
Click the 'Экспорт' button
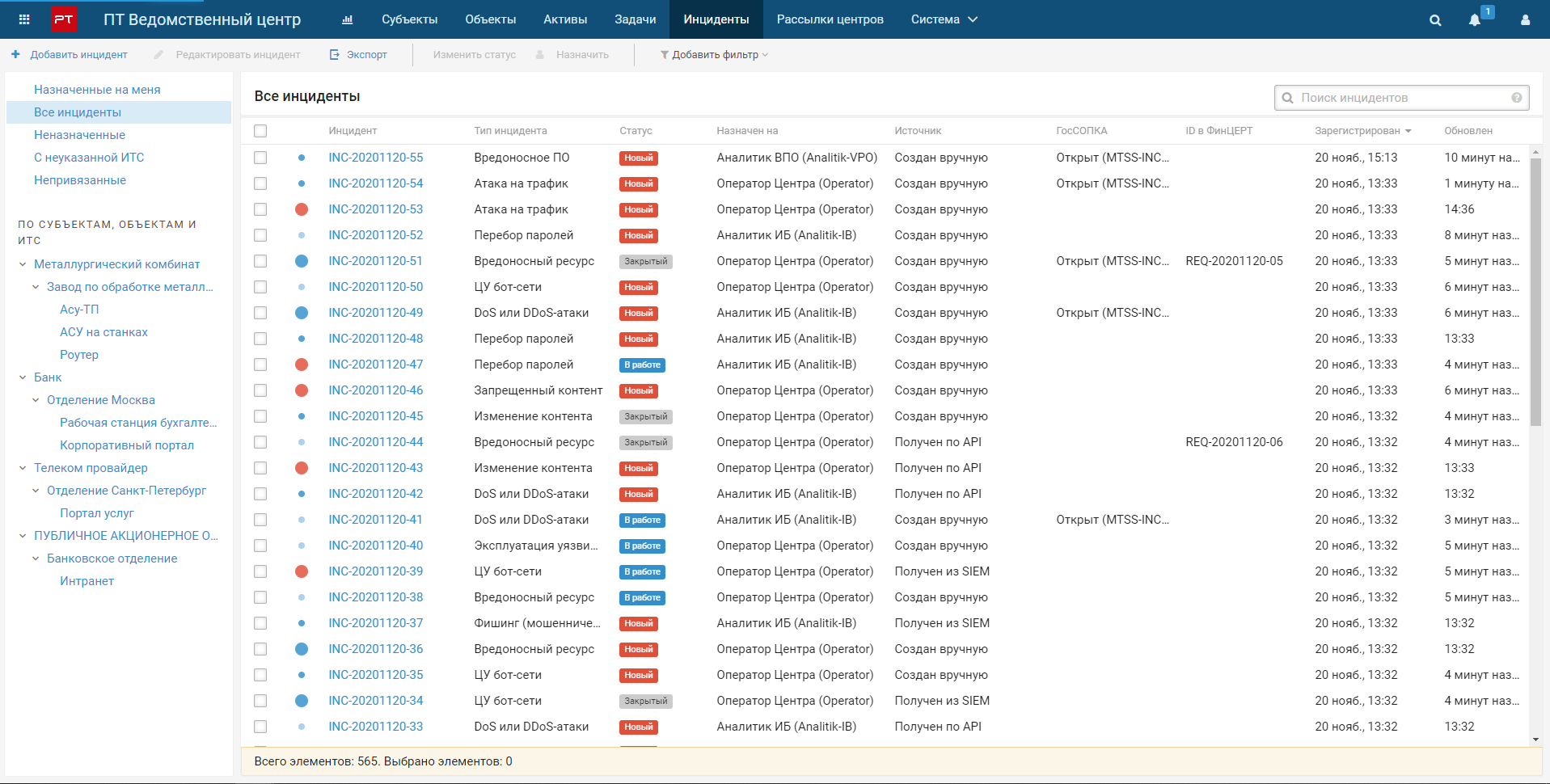point(358,55)
